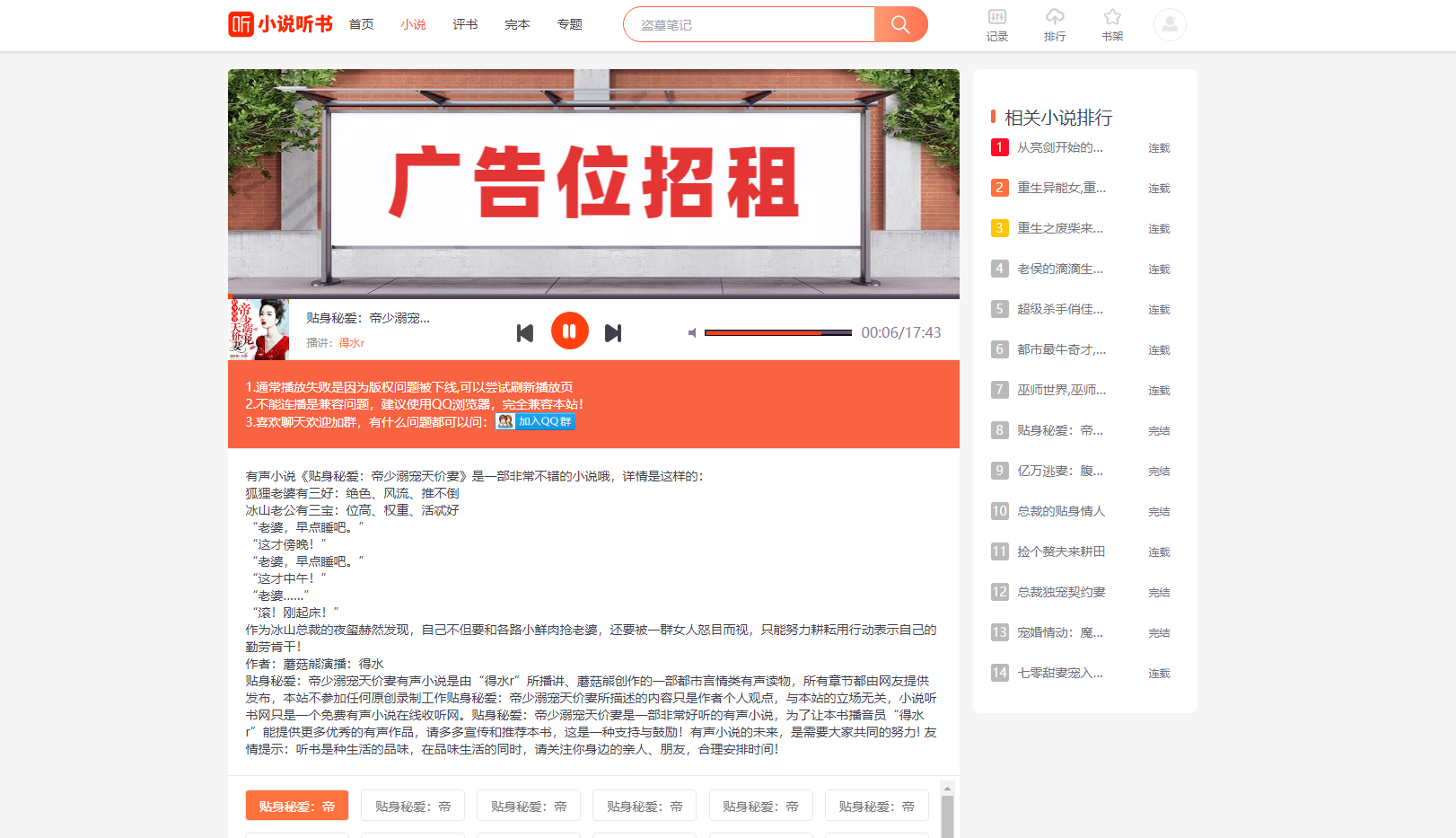The width and height of the screenshot is (1456, 838).
Task: Open ranked novel 重生之废柴来...
Action: [1060, 228]
